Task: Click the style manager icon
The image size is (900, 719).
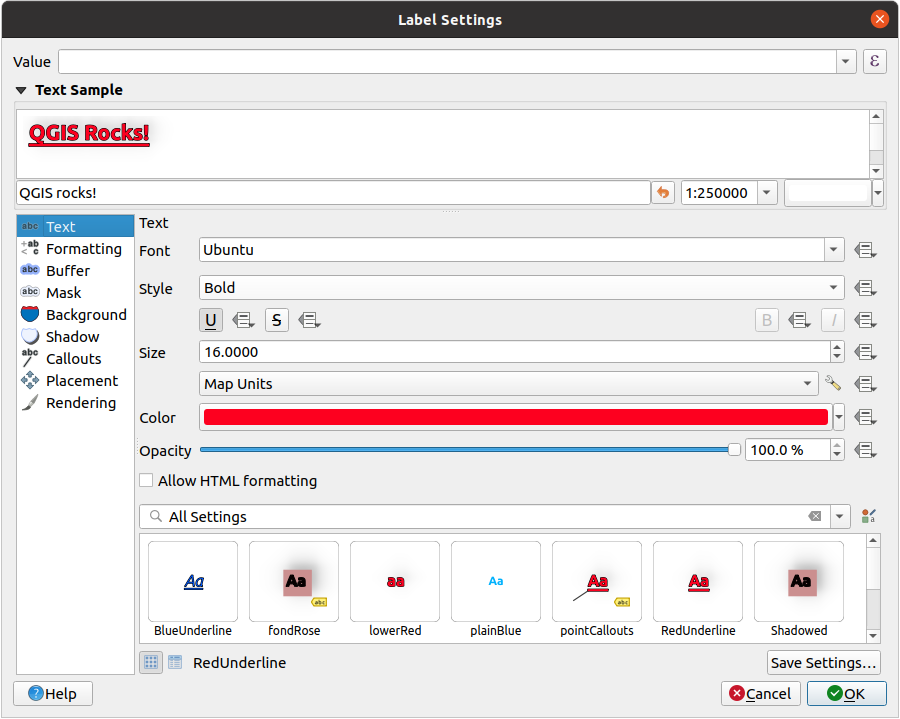Action: pyautogui.click(x=868, y=517)
